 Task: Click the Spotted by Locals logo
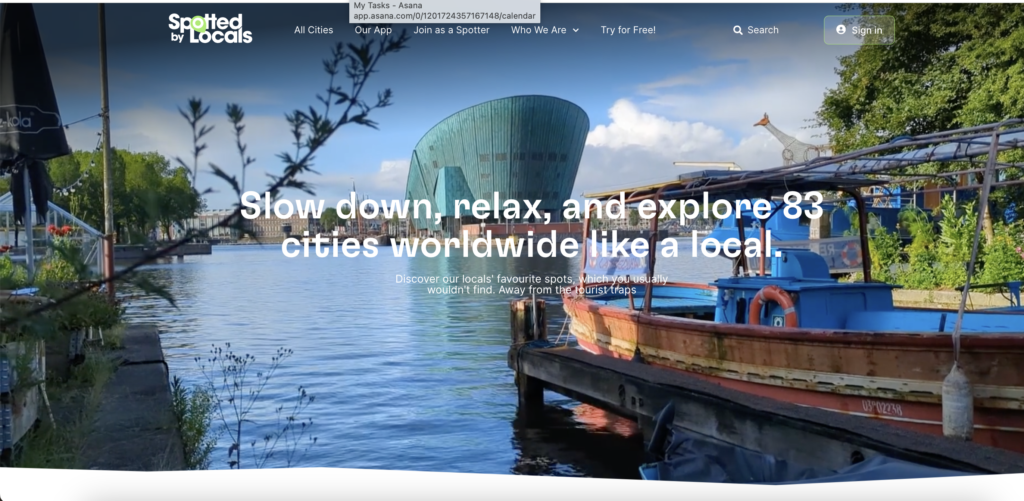[210, 29]
